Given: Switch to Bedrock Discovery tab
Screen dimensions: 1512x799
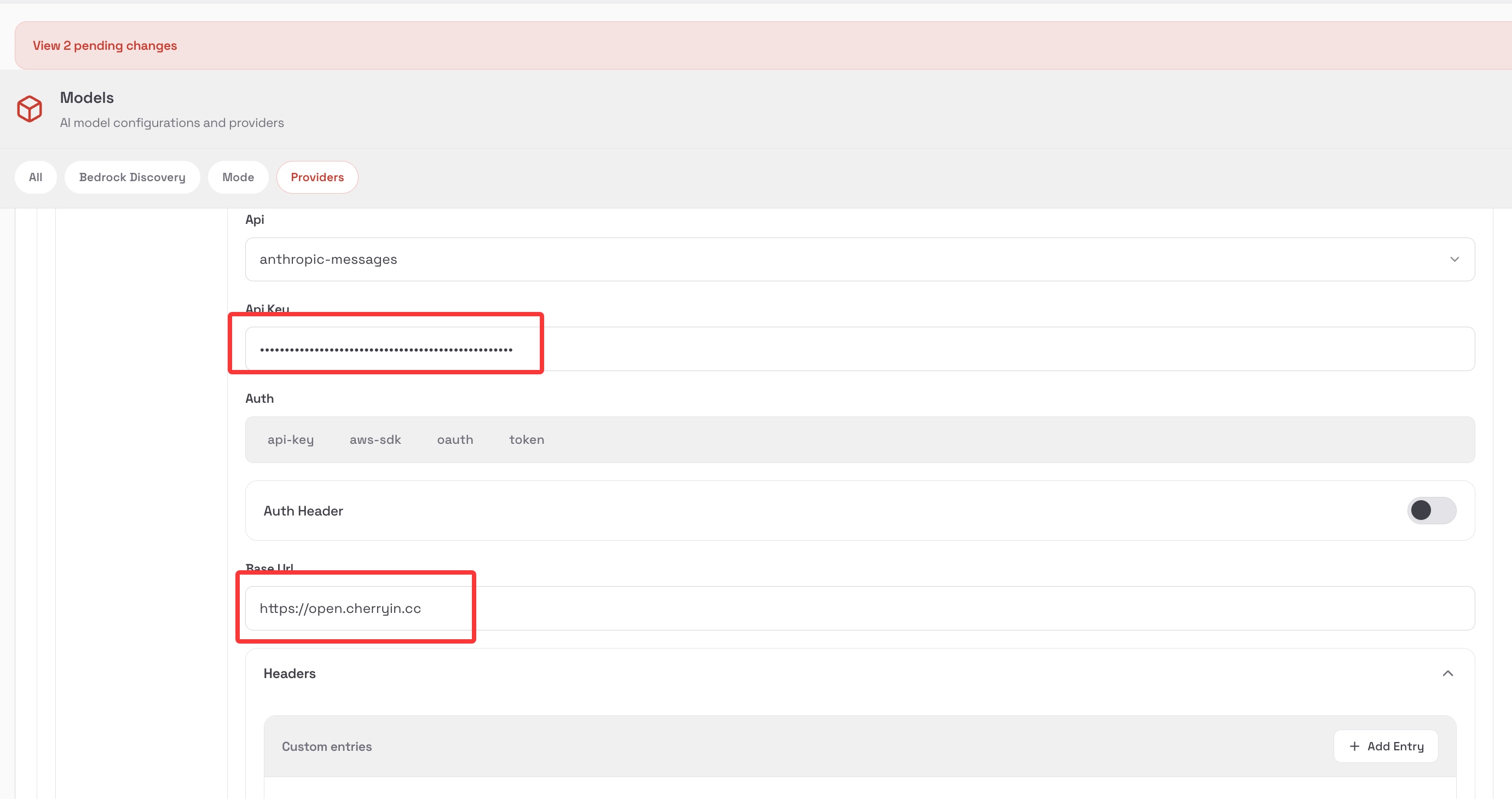Looking at the screenshot, I should pyautogui.click(x=132, y=177).
